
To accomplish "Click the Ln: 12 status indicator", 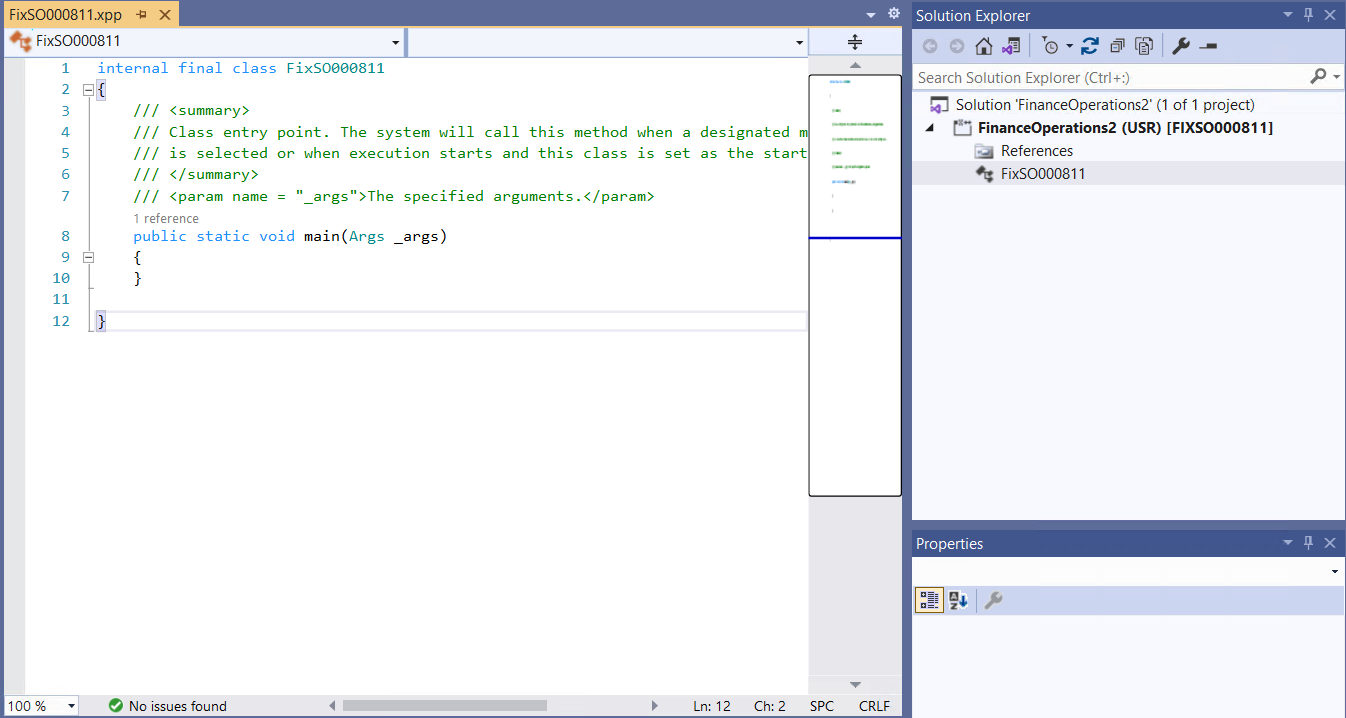I will coord(712,706).
